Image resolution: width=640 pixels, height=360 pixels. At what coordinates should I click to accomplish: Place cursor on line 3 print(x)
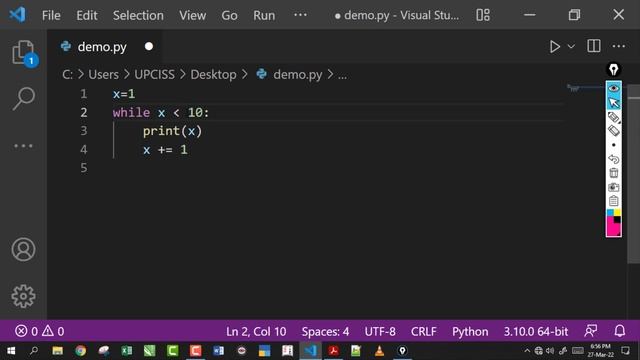[172, 131]
